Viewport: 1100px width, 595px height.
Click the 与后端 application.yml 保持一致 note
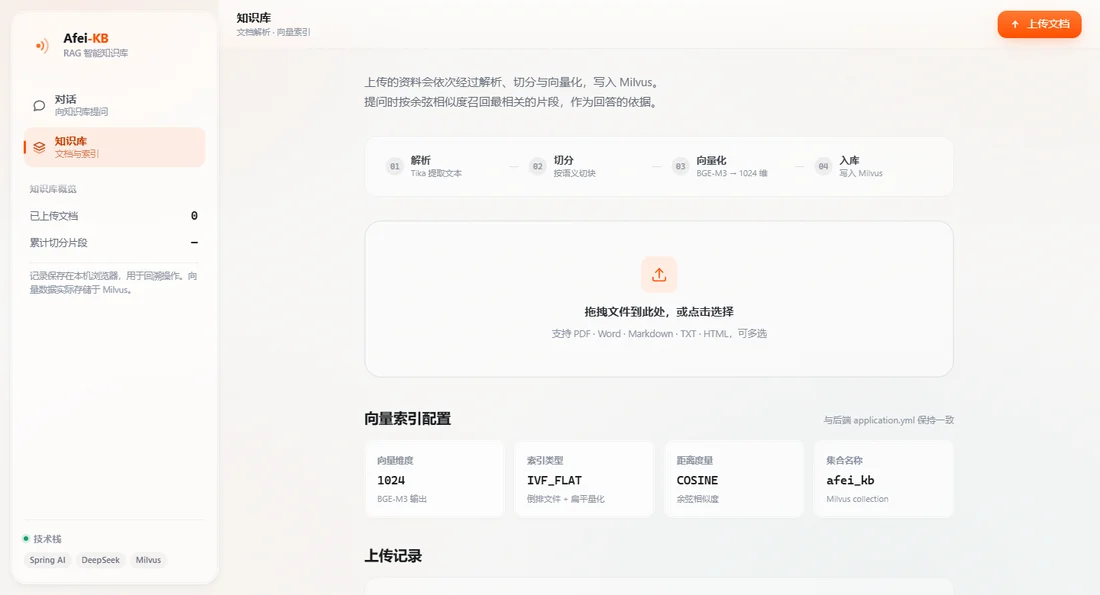(x=888, y=420)
